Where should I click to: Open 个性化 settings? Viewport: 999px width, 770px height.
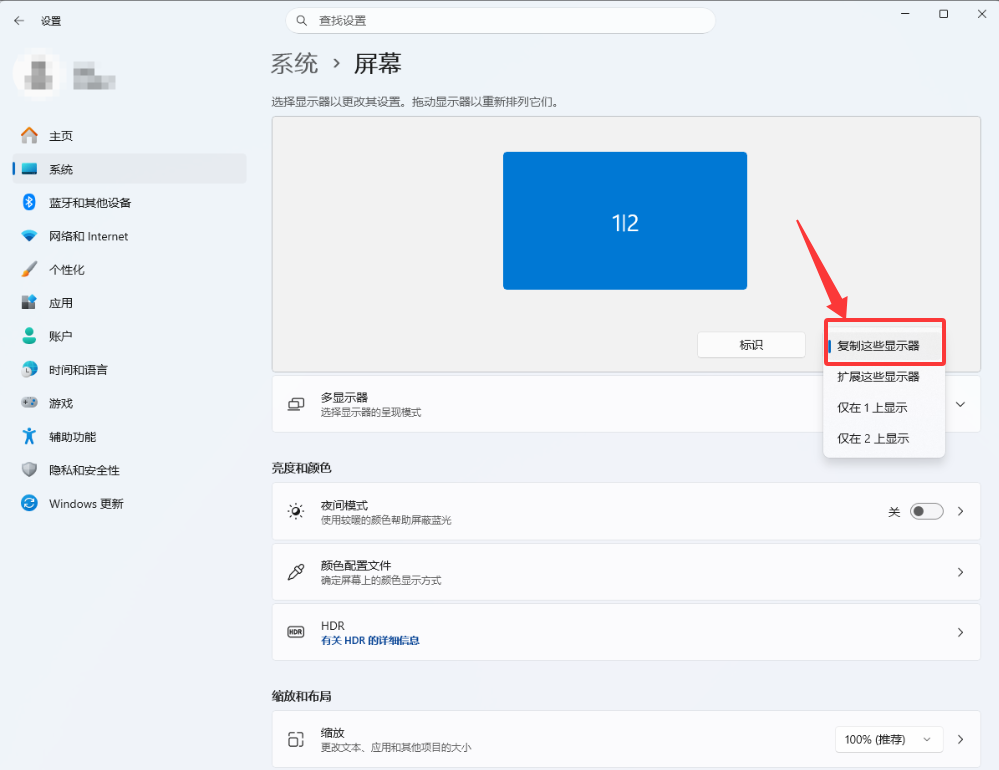129,269
